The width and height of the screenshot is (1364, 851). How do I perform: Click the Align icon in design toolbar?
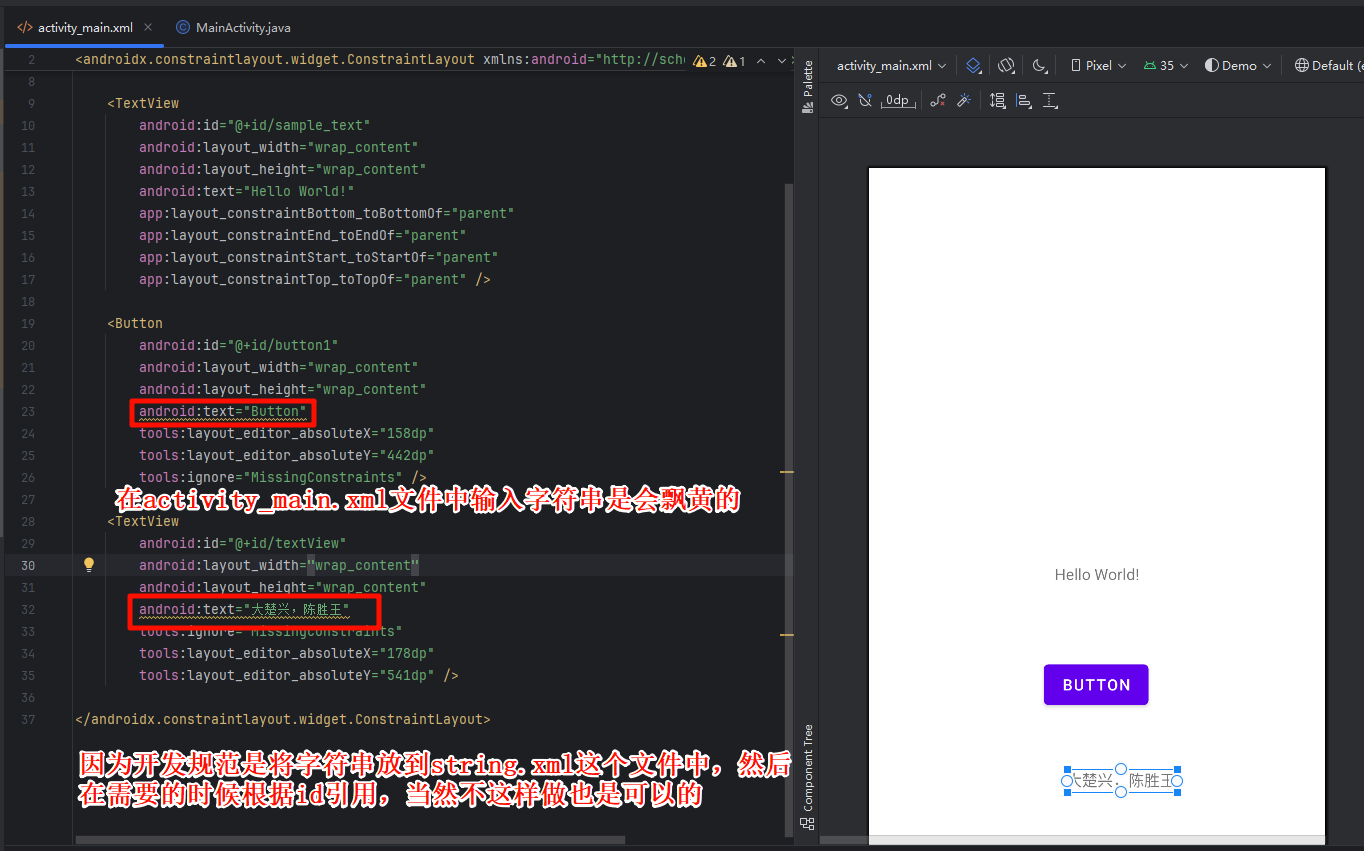tap(1023, 100)
